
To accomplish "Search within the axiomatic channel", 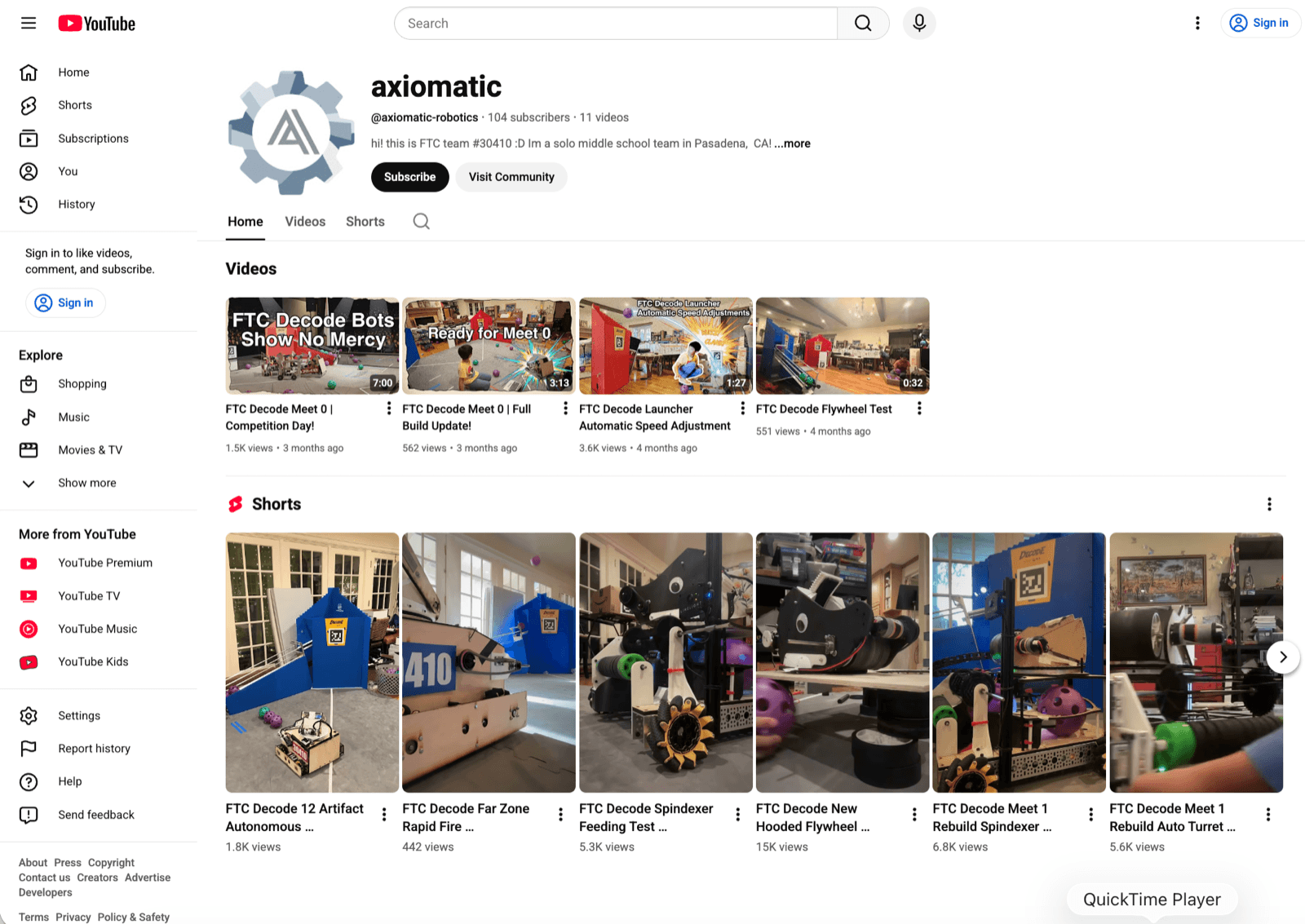I will pyautogui.click(x=421, y=221).
